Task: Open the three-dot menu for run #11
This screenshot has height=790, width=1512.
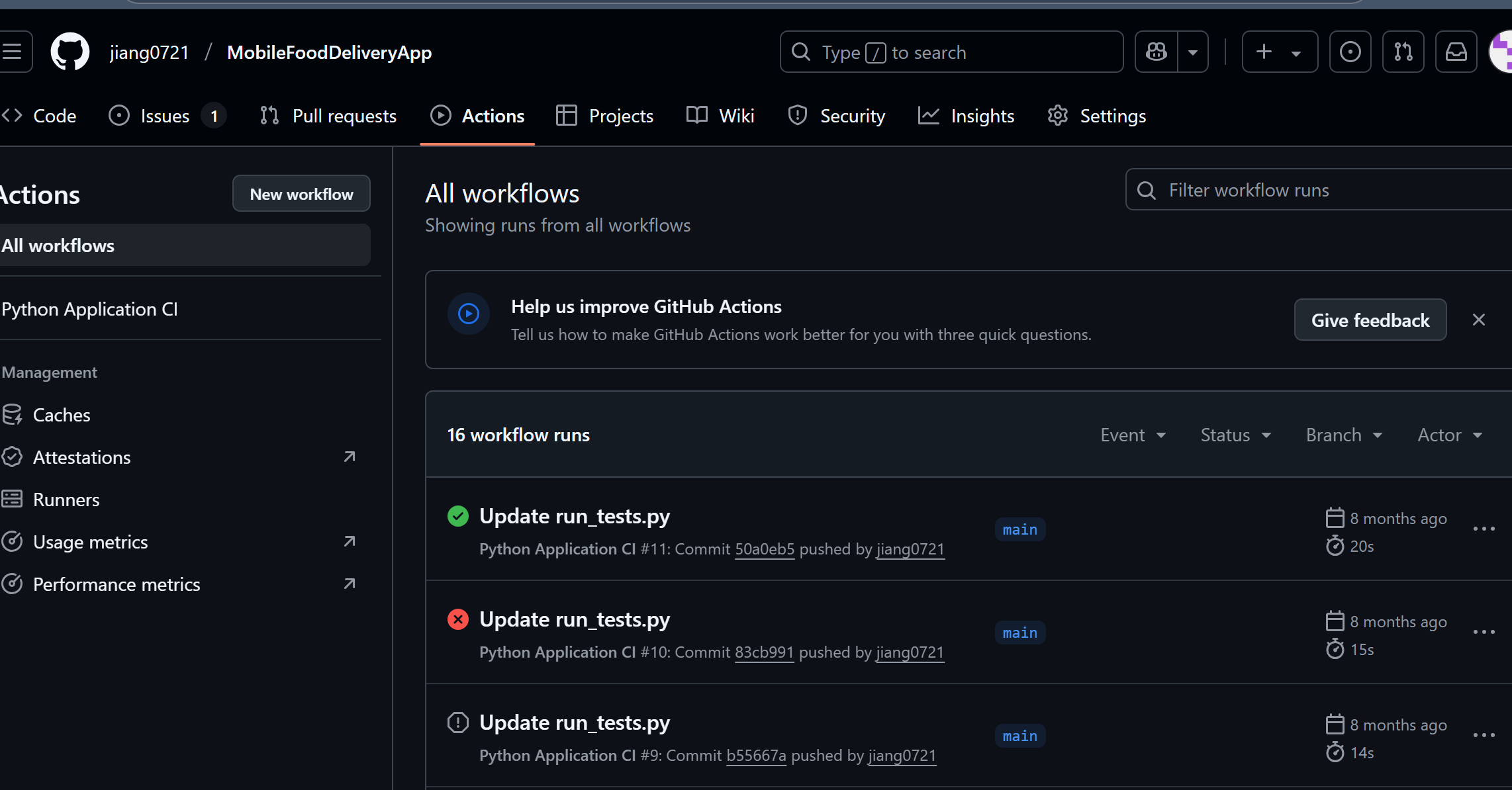Action: [x=1484, y=529]
